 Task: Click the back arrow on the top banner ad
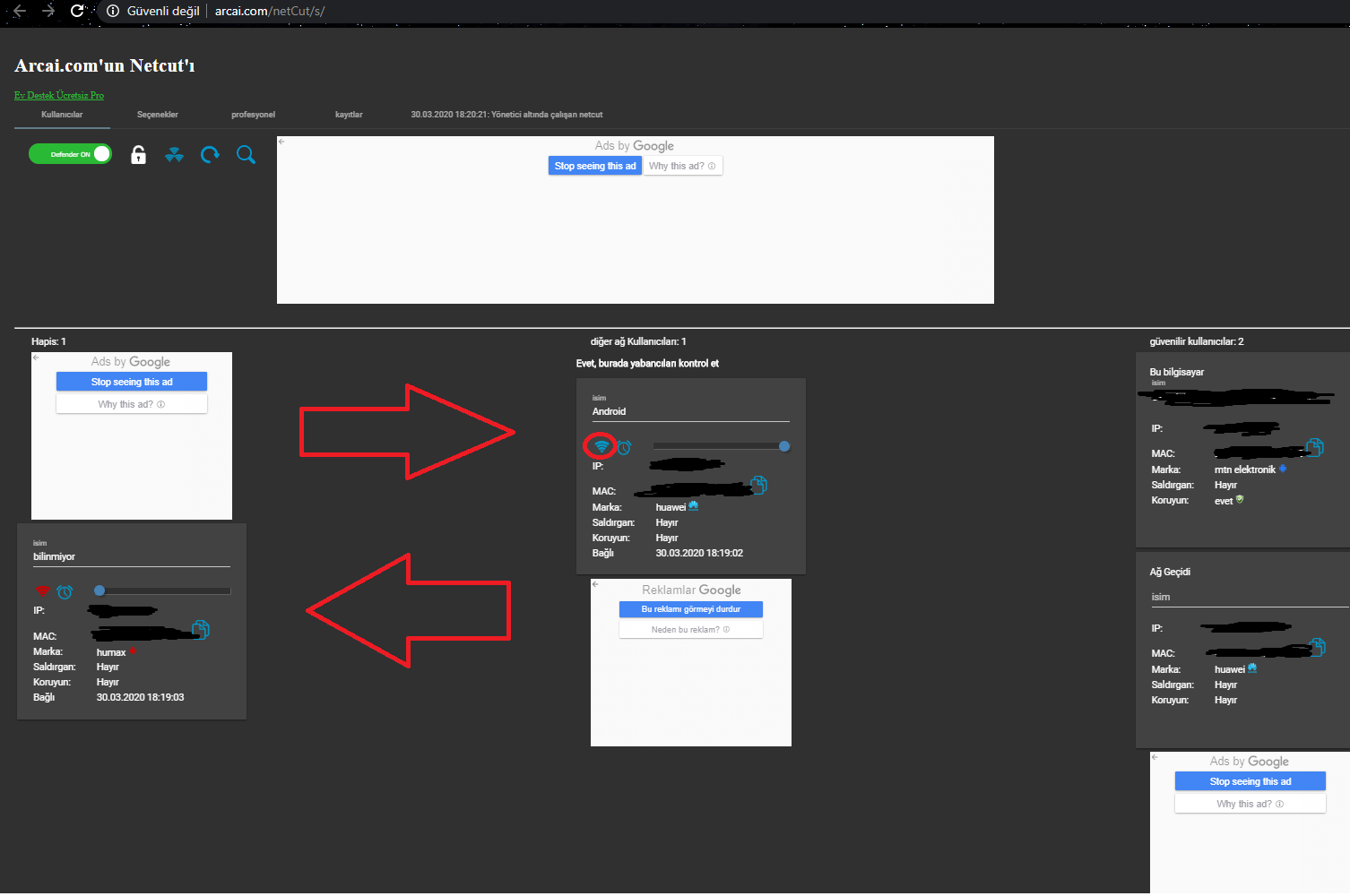(x=282, y=142)
